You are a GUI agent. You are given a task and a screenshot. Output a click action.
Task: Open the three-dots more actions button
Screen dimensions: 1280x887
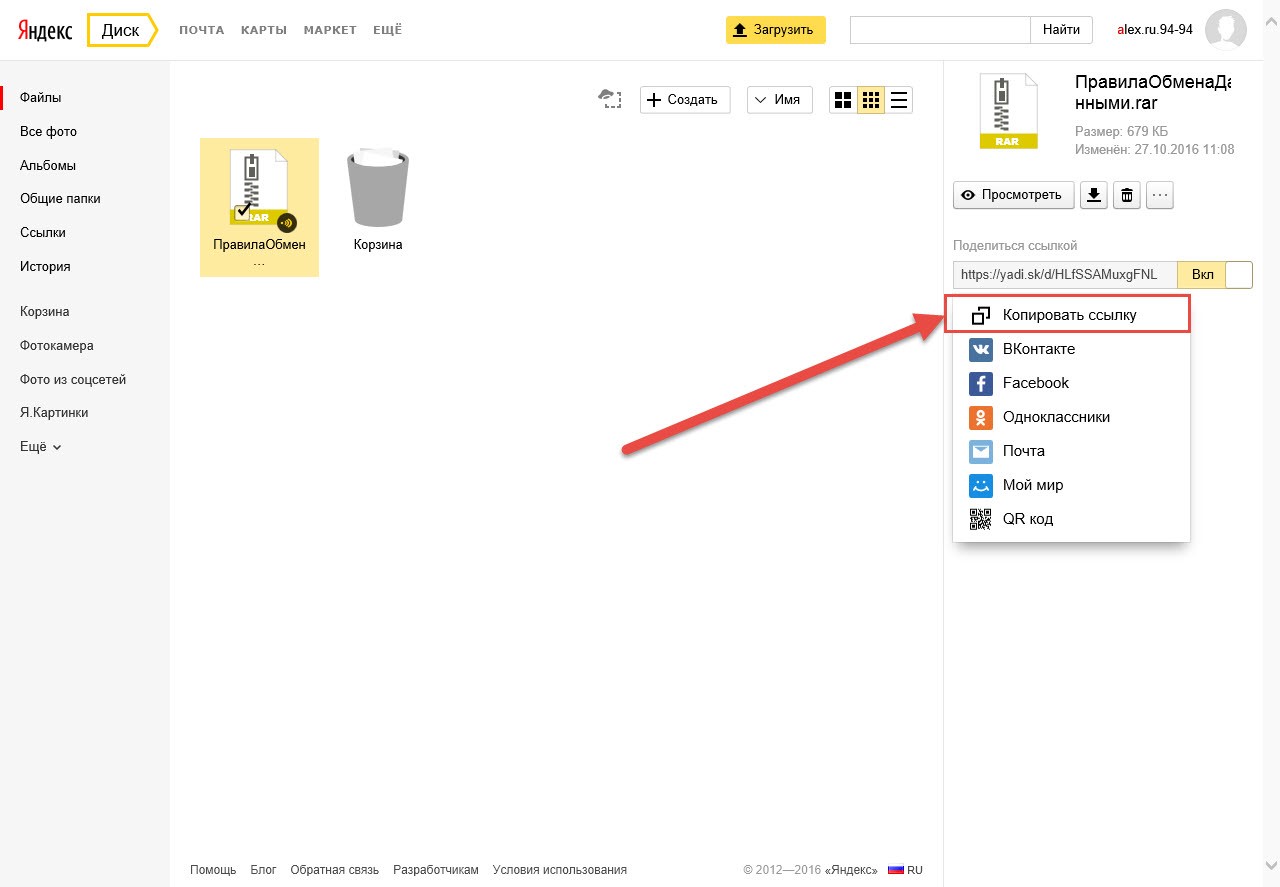1159,195
